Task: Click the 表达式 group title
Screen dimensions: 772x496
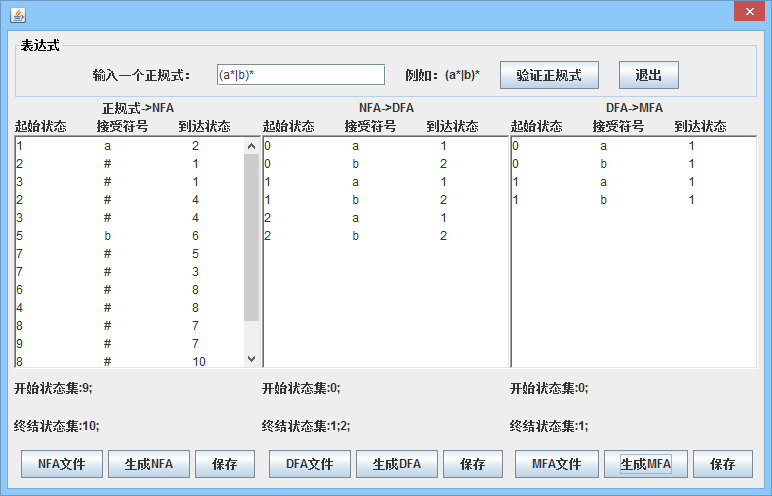Action: pyautogui.click(x=40, y=46)
